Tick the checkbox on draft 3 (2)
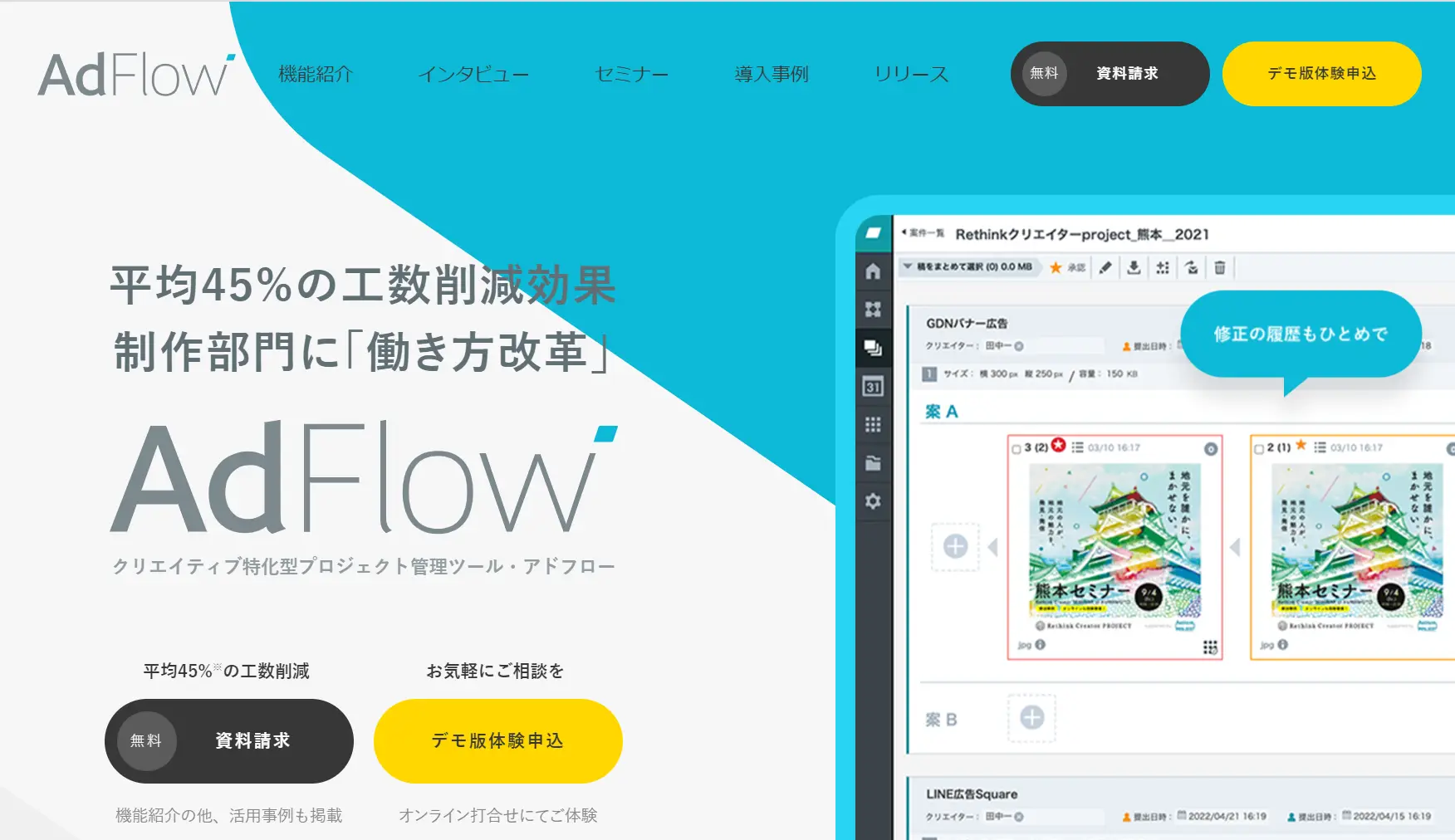1455x840 pixels. click(x=1017, y=448)
